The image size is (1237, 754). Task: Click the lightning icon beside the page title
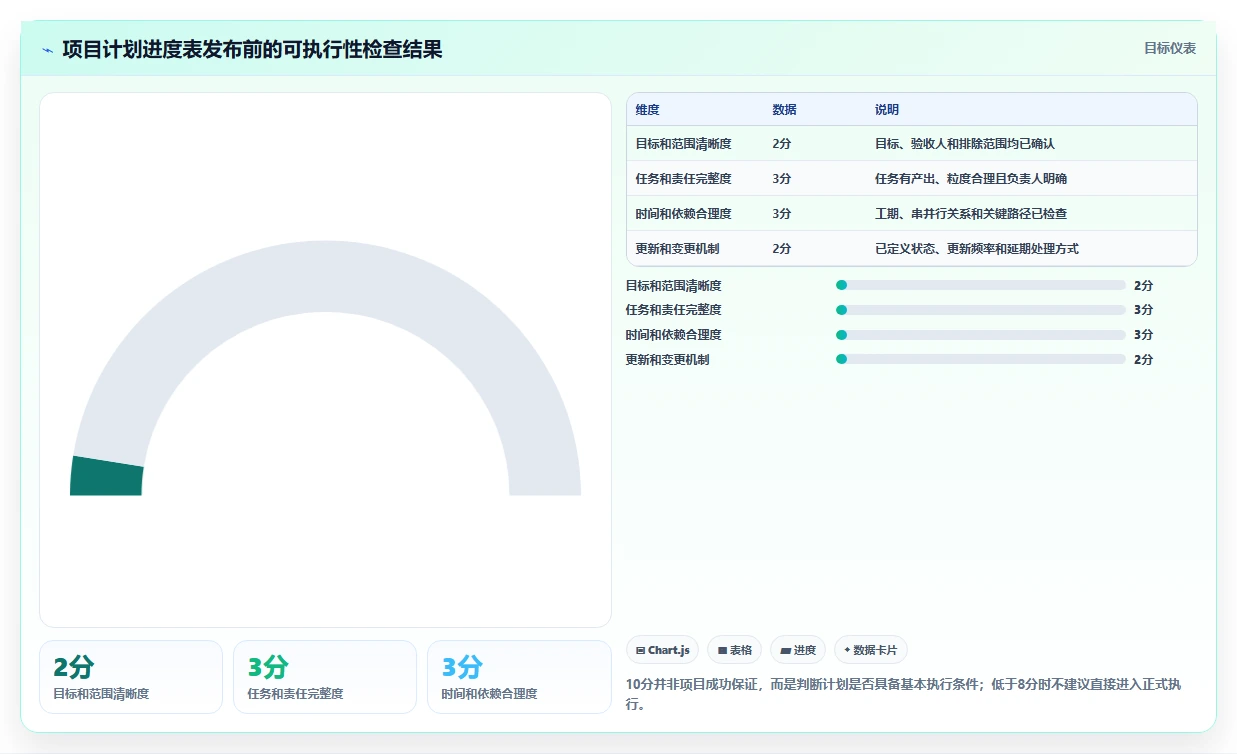(47, 49)
